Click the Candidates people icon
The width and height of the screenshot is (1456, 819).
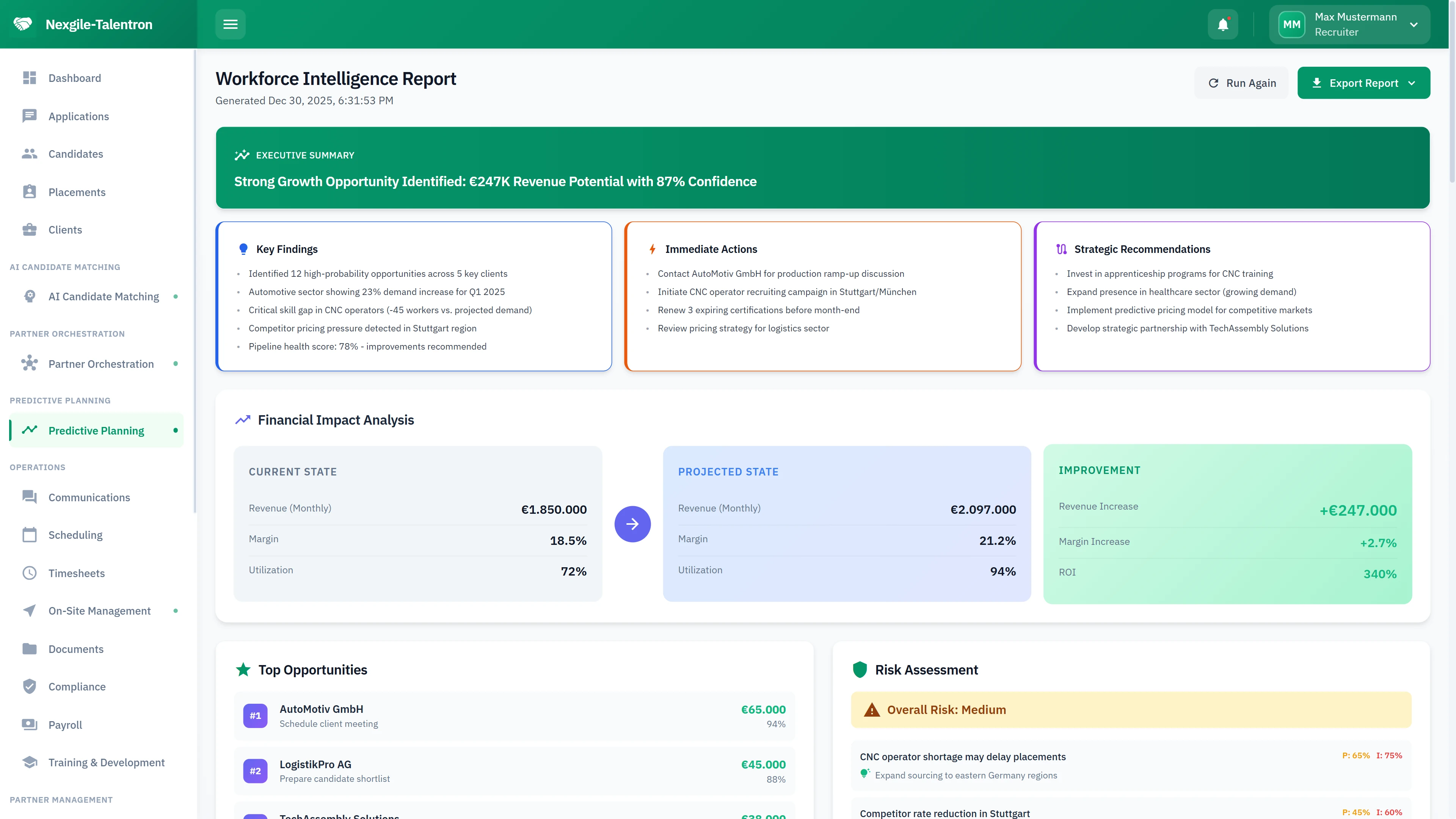click(x=30, y=153)
